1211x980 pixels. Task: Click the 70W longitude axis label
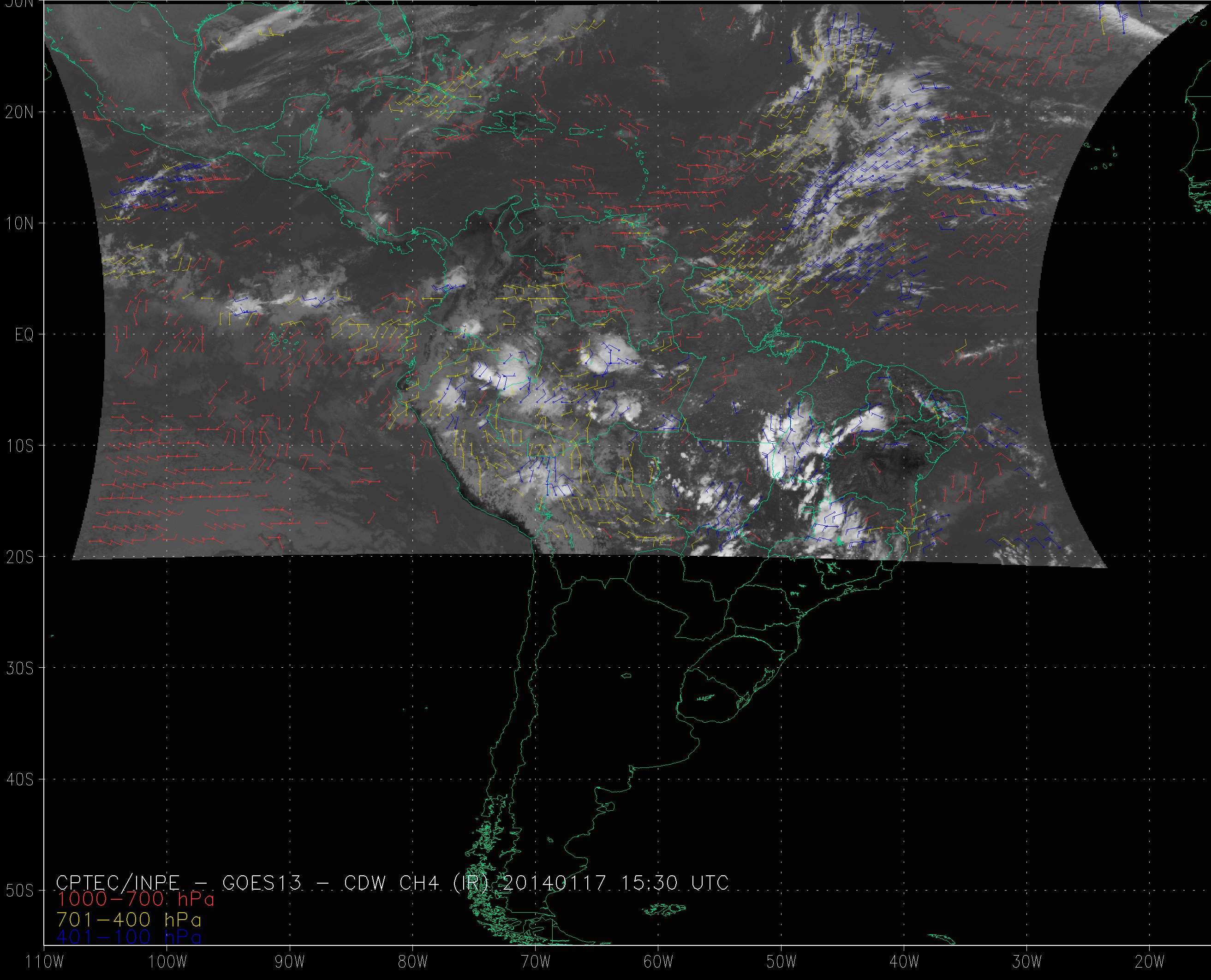tap(535, 962)
